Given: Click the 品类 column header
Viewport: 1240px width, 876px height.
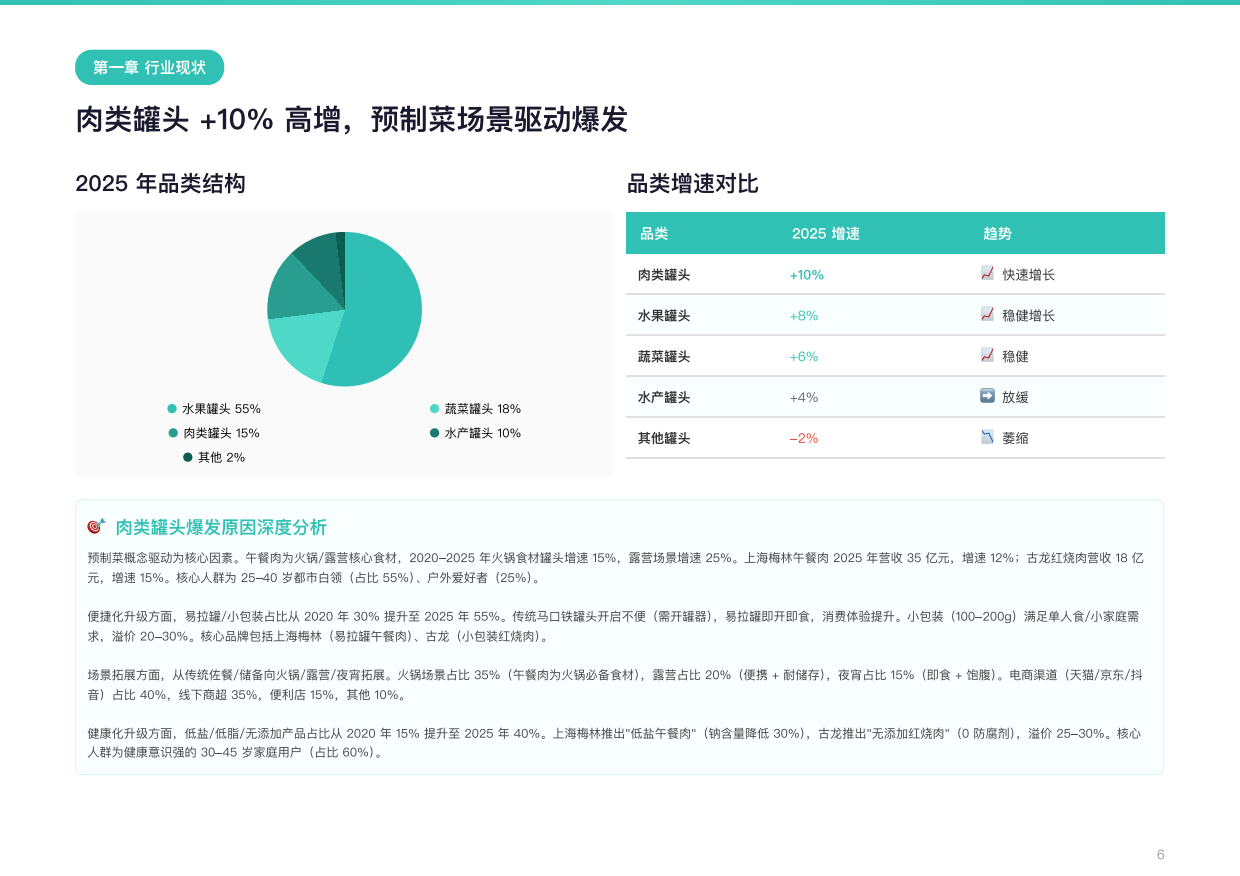Looking at the screenshot, I should [654, 234].
